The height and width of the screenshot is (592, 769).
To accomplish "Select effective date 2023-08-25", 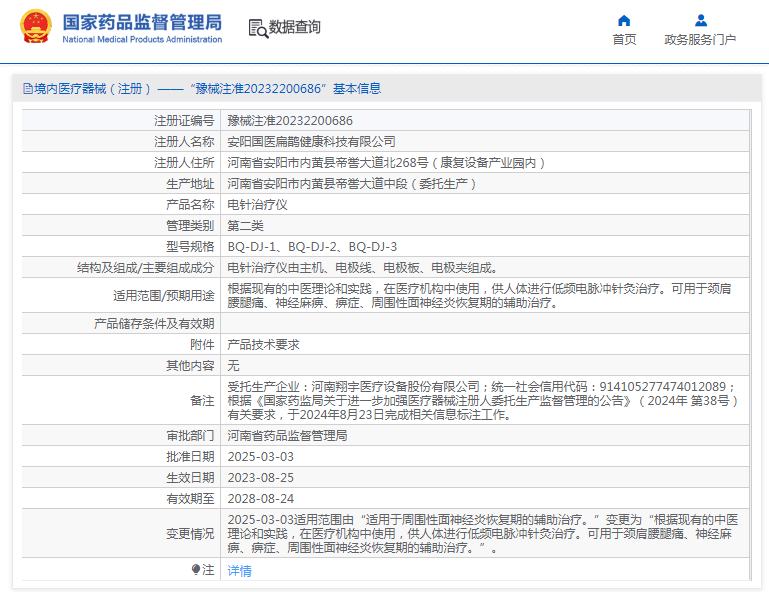I will click(x=260, y=478).
